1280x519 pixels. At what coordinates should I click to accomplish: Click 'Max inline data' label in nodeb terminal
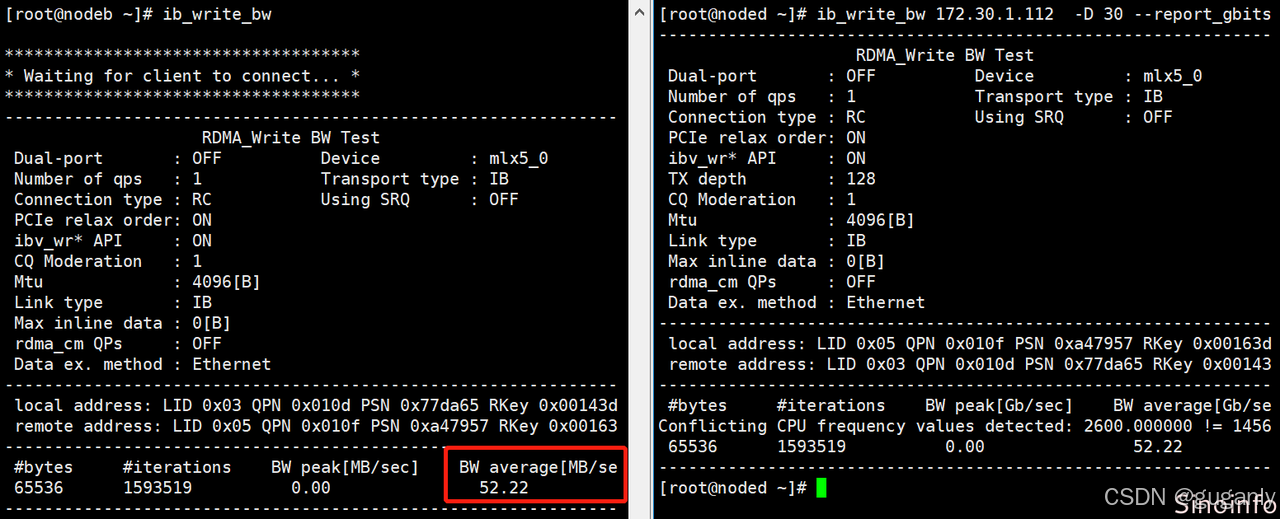(88, 323)
